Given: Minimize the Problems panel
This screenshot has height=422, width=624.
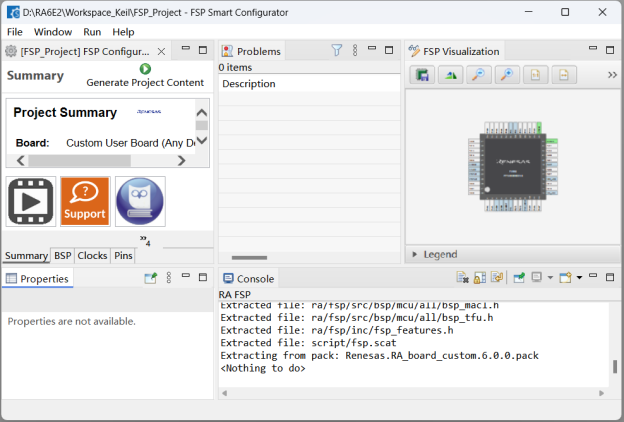Looking at the screenshot, I should click(x=372, y=48).
